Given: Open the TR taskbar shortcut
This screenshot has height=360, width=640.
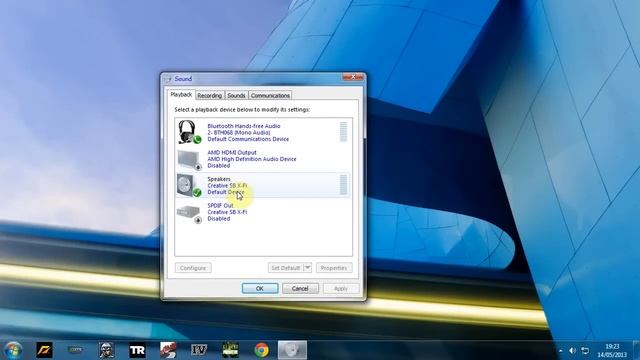Looking at the screenshot, I should coord(137,350).
